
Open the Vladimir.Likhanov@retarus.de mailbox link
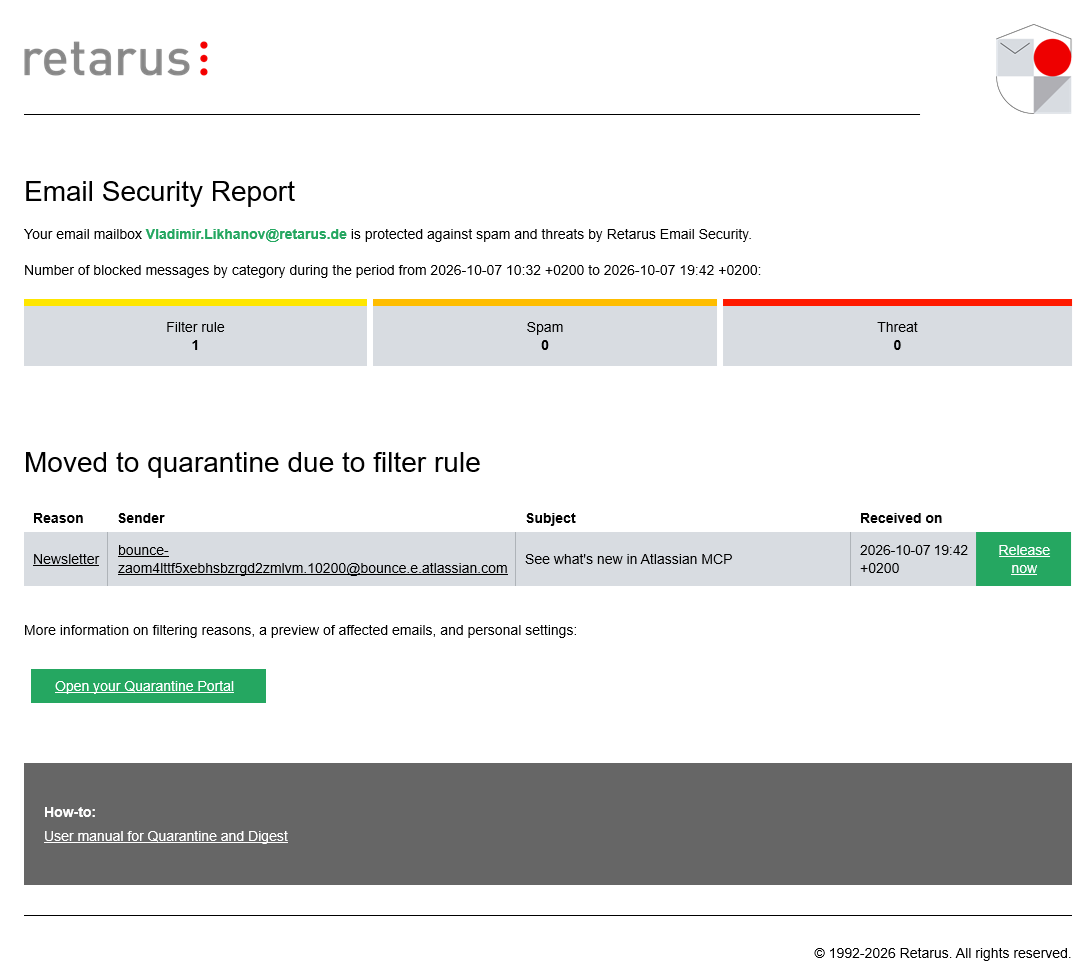(x=246, y=234)
